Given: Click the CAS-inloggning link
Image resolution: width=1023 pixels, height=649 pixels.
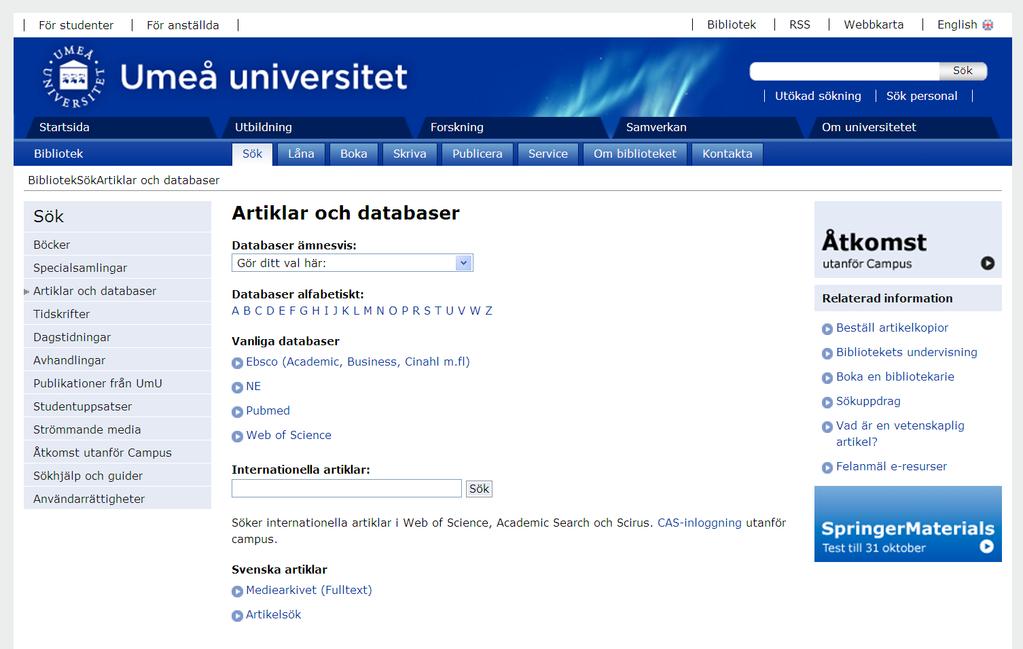Looking at the screenshot, I should coord(699,522).
